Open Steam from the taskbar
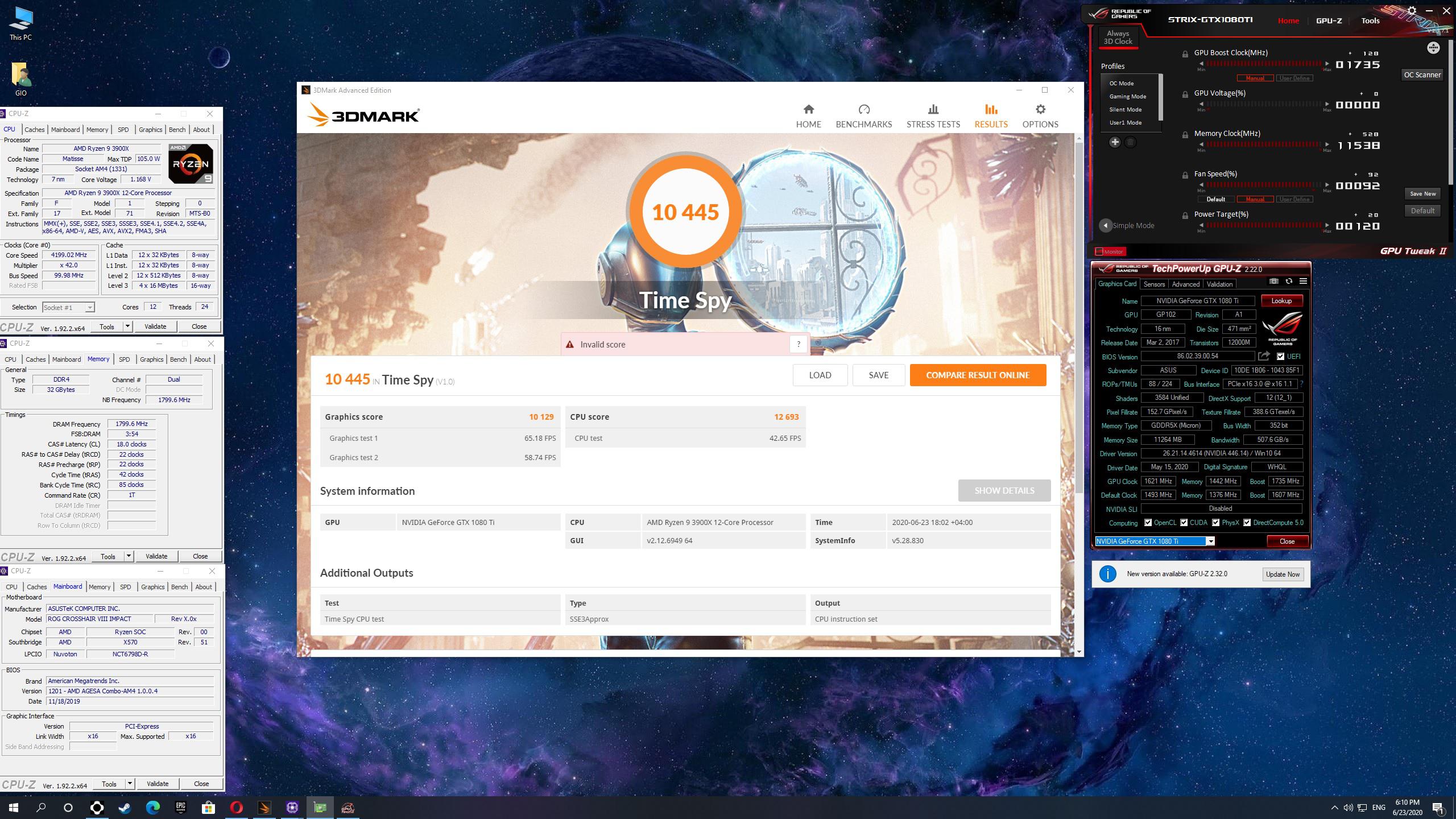Image resolution: width=1456 pixels, height=819 pixels. [125, 807]
